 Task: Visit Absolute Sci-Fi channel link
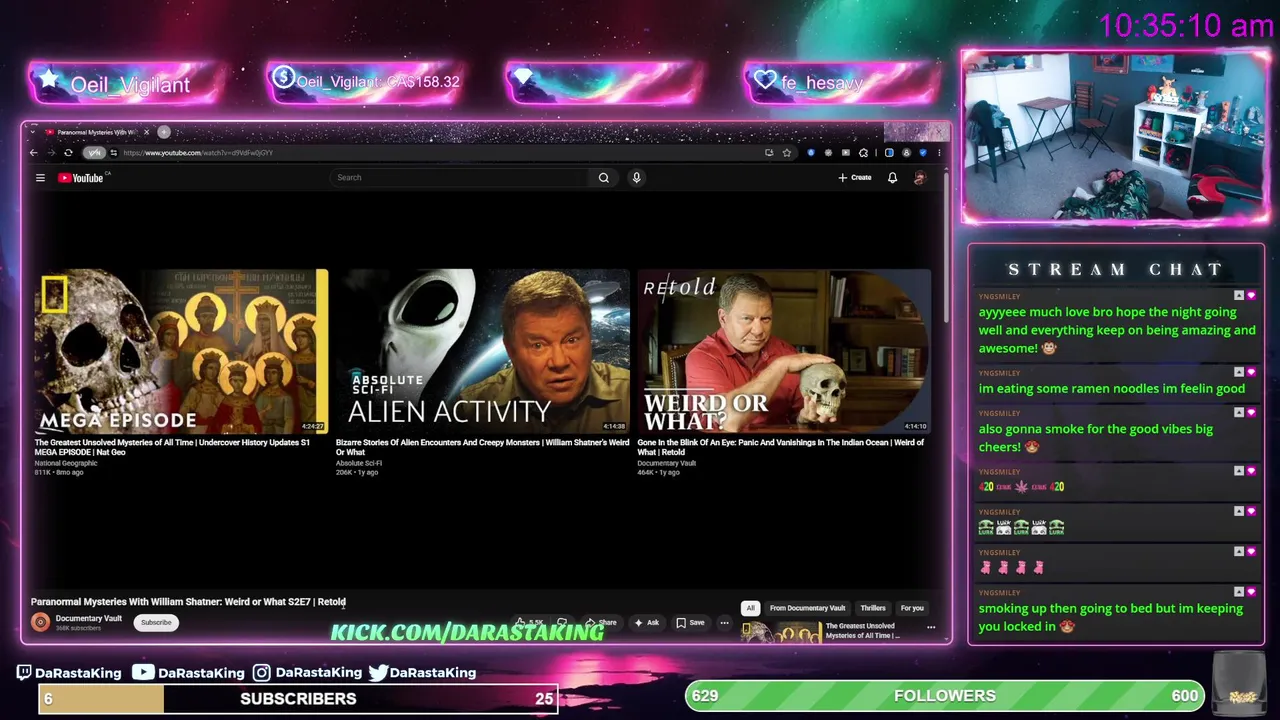(x=359, y=463)
